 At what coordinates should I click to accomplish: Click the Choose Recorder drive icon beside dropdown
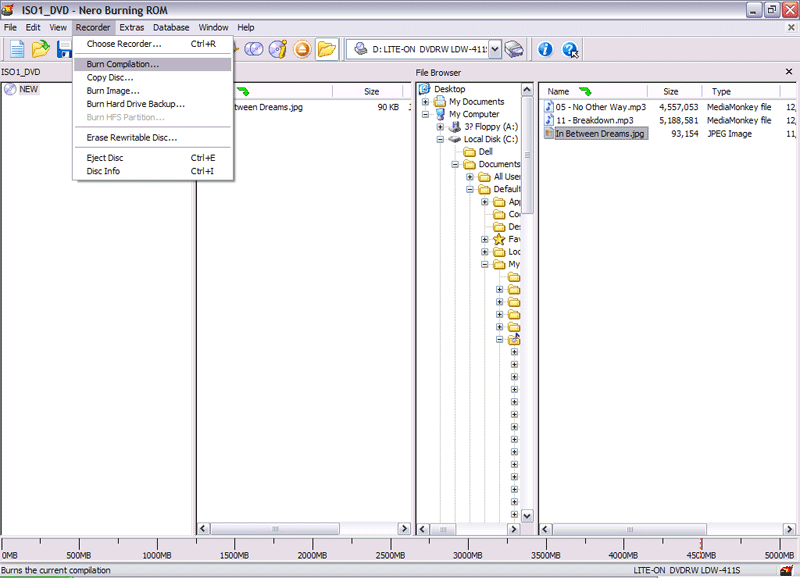[514, 49]
